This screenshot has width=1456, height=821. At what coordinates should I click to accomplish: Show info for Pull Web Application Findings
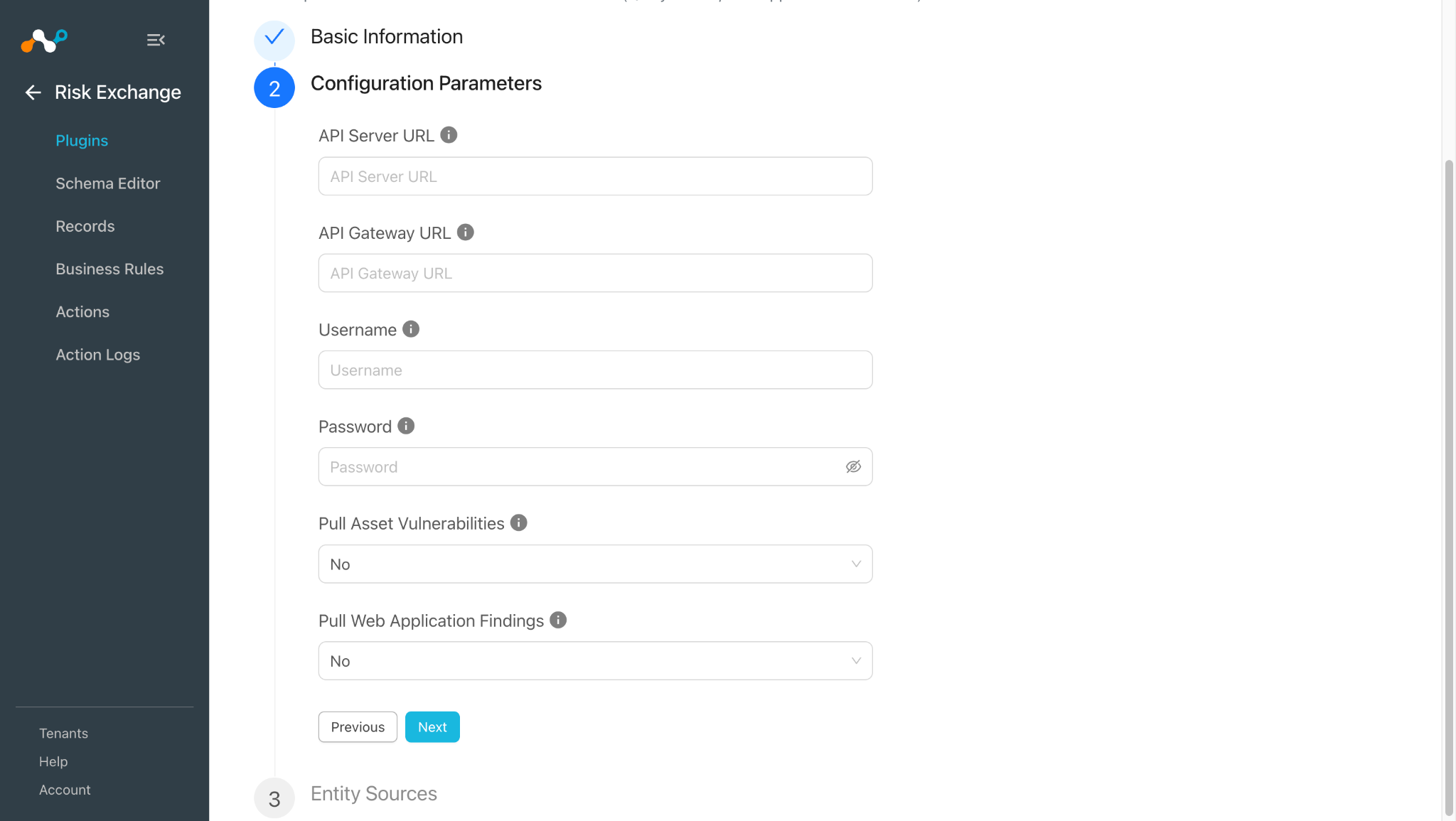pos(559,620)
